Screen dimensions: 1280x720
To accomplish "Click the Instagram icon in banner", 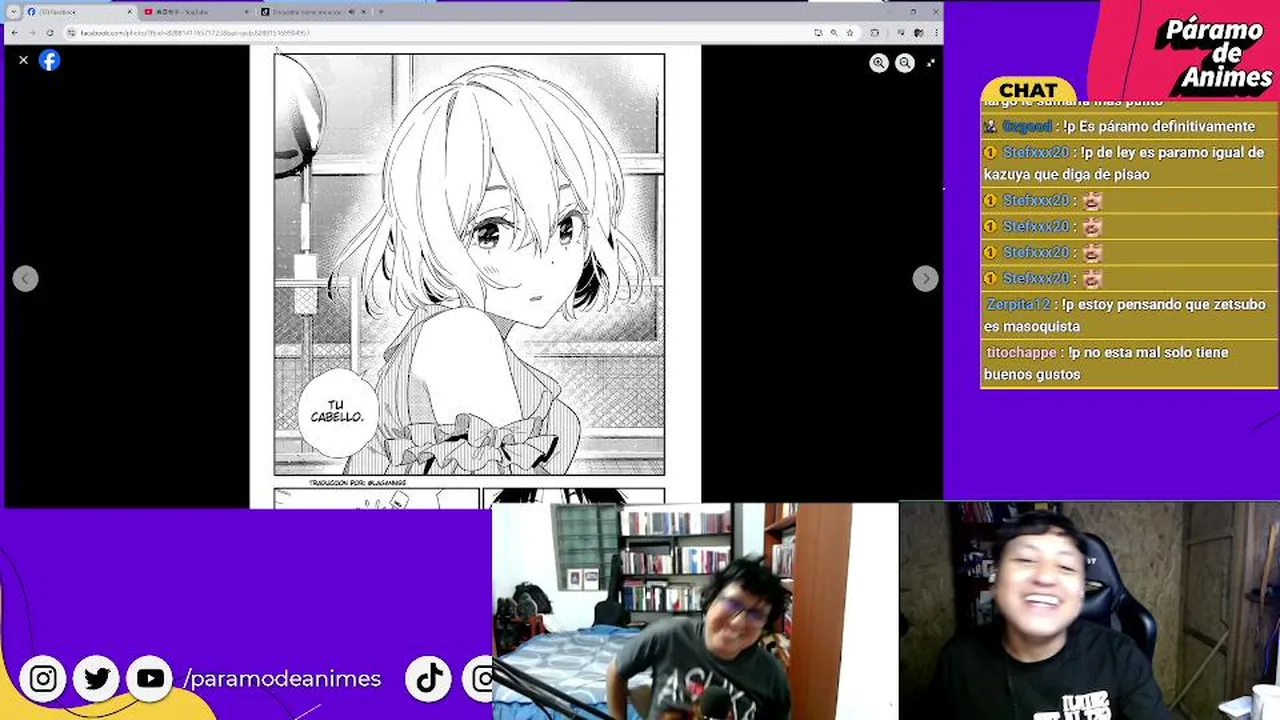I will point(43,679).
